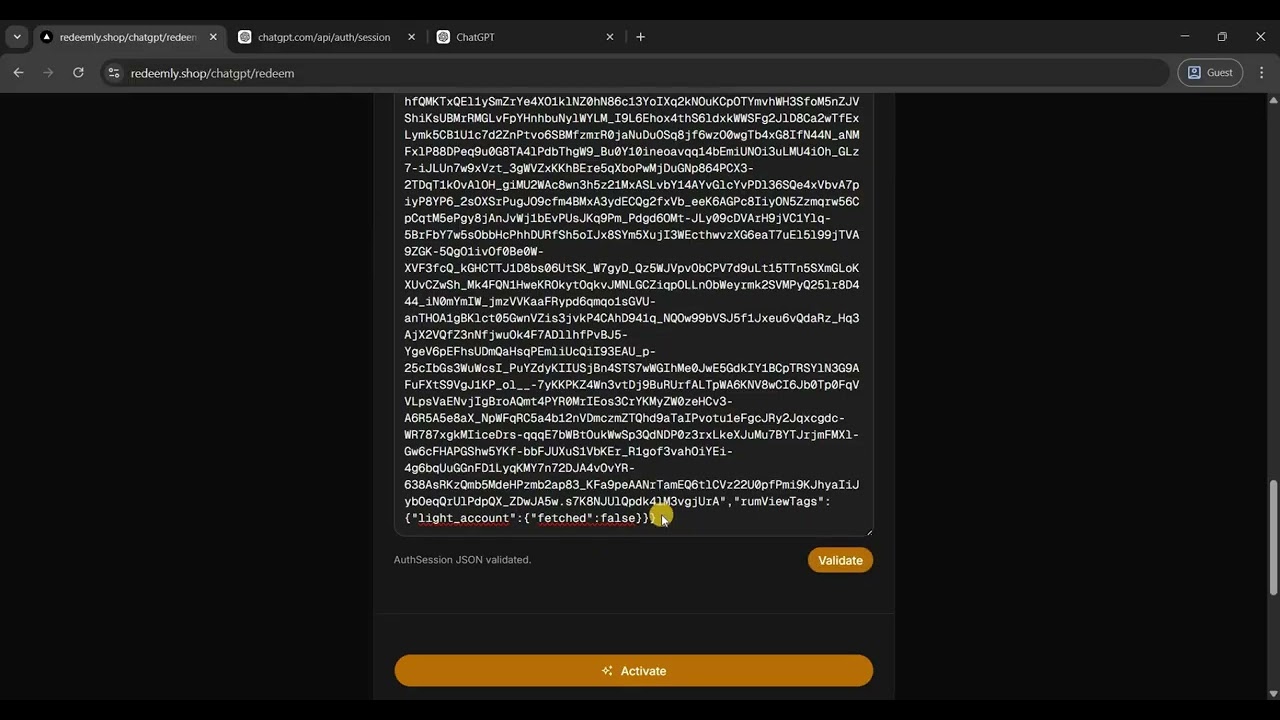This screenshot has width=1280, height=720.
Task: Close the redeemly.shop tab
Action: [213, 37]
